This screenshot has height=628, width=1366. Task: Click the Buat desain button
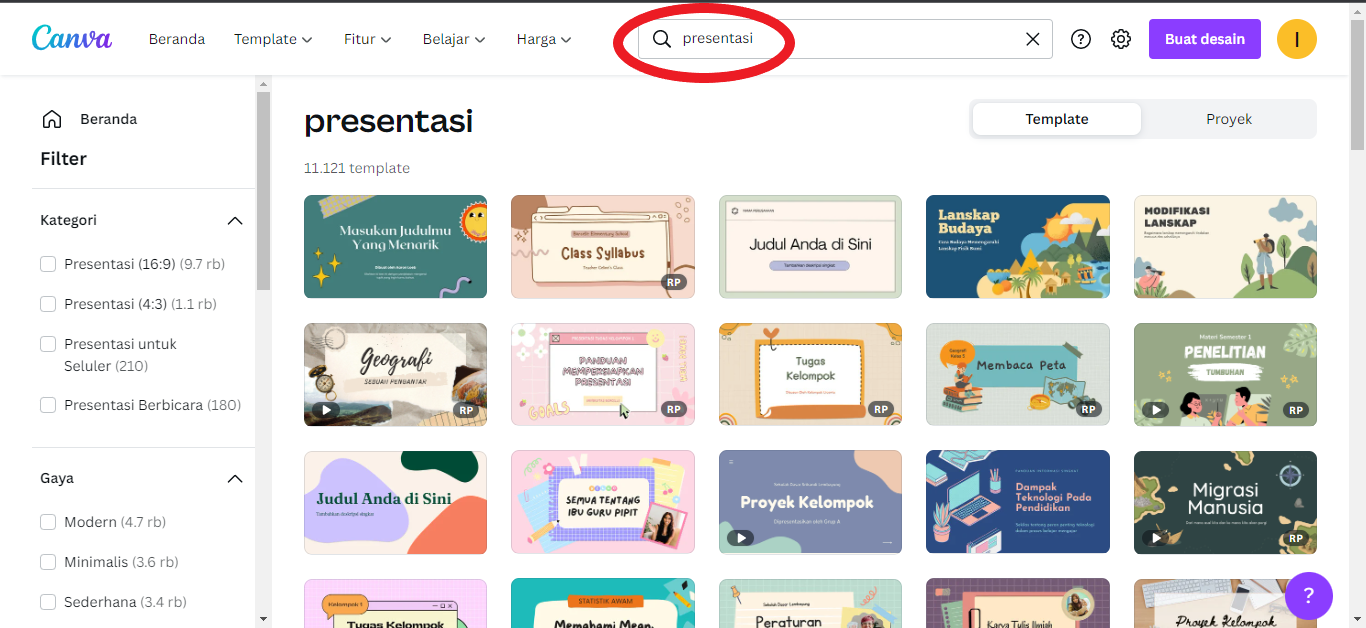pos(1205,39)
